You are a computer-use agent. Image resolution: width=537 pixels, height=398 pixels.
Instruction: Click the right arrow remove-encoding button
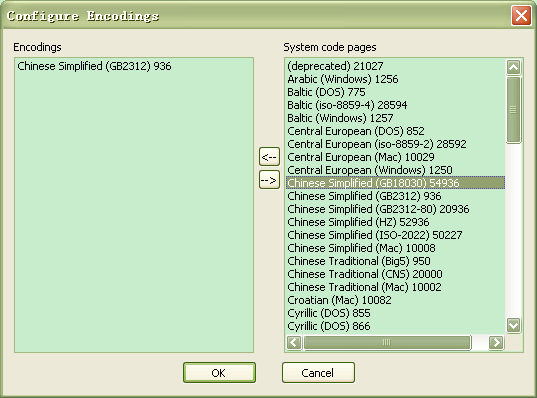point(269,180)
